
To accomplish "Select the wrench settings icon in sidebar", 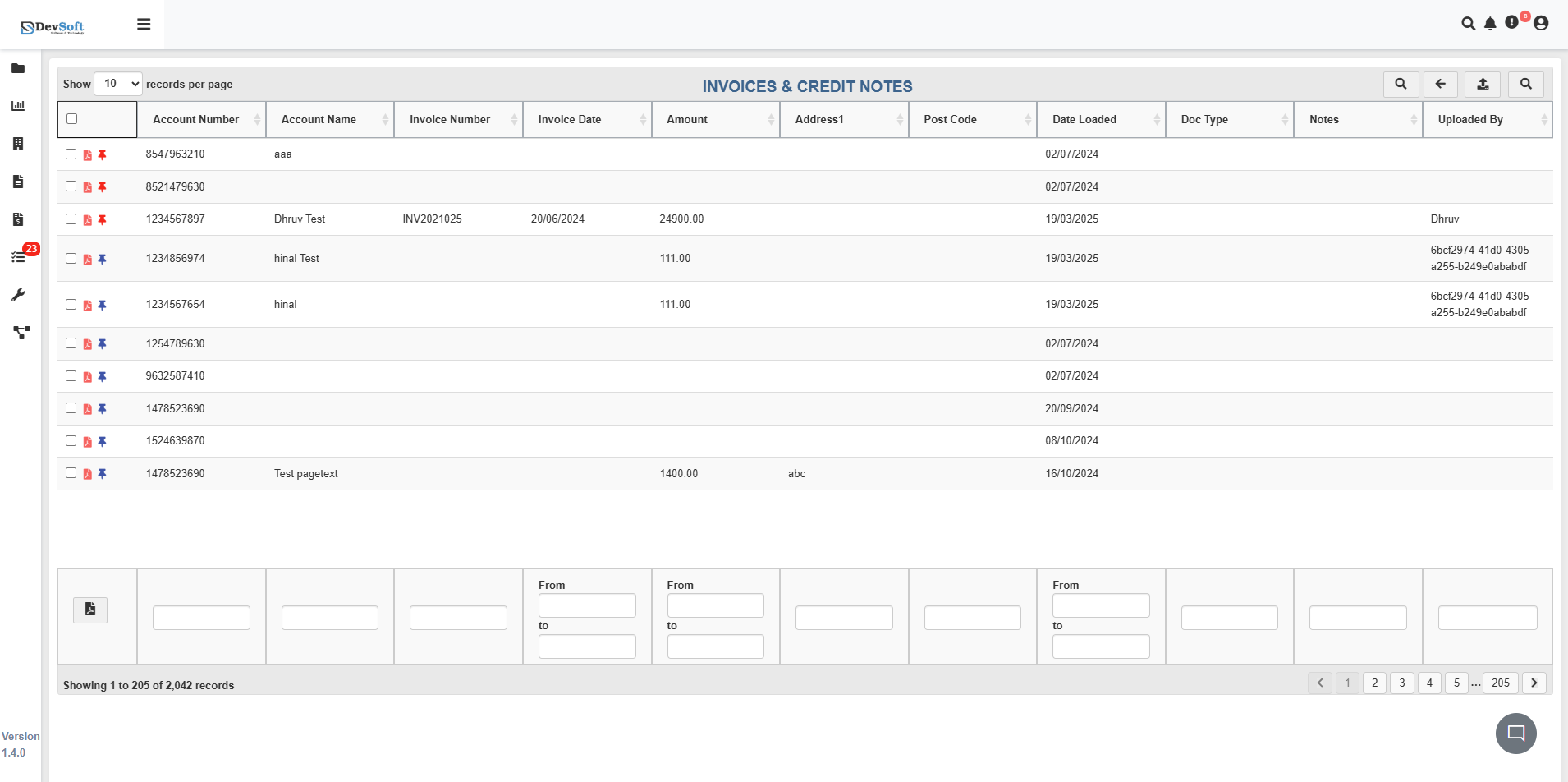I will pos(18,295).
